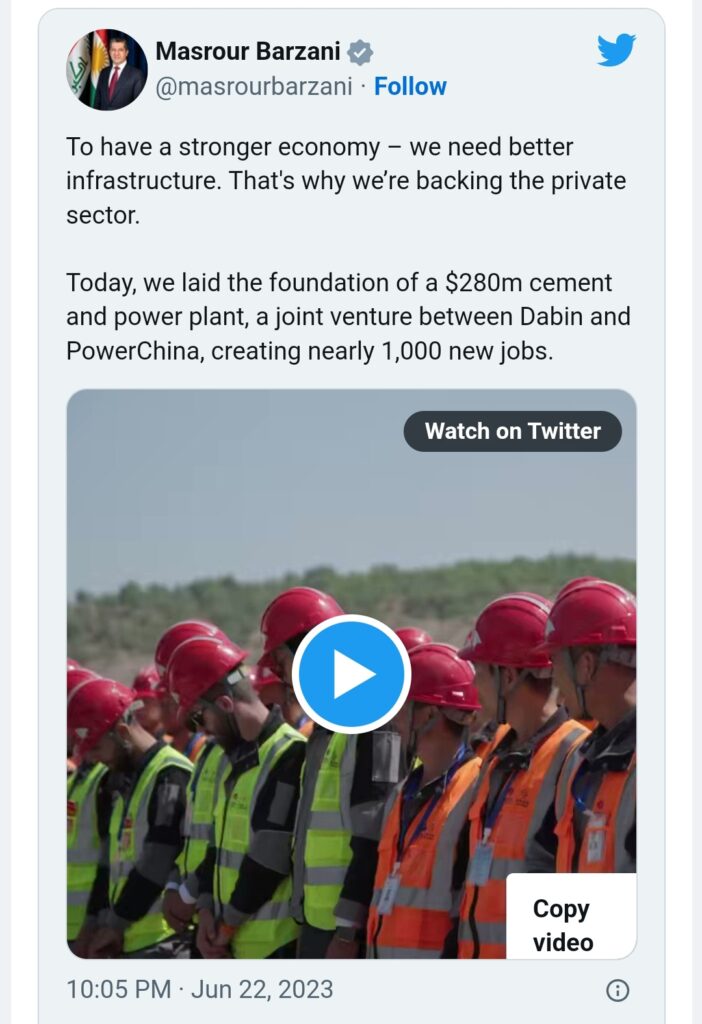The image size is (702, 1024).
Task: Open the @masrourbarzani handle link
Action: 254,87
